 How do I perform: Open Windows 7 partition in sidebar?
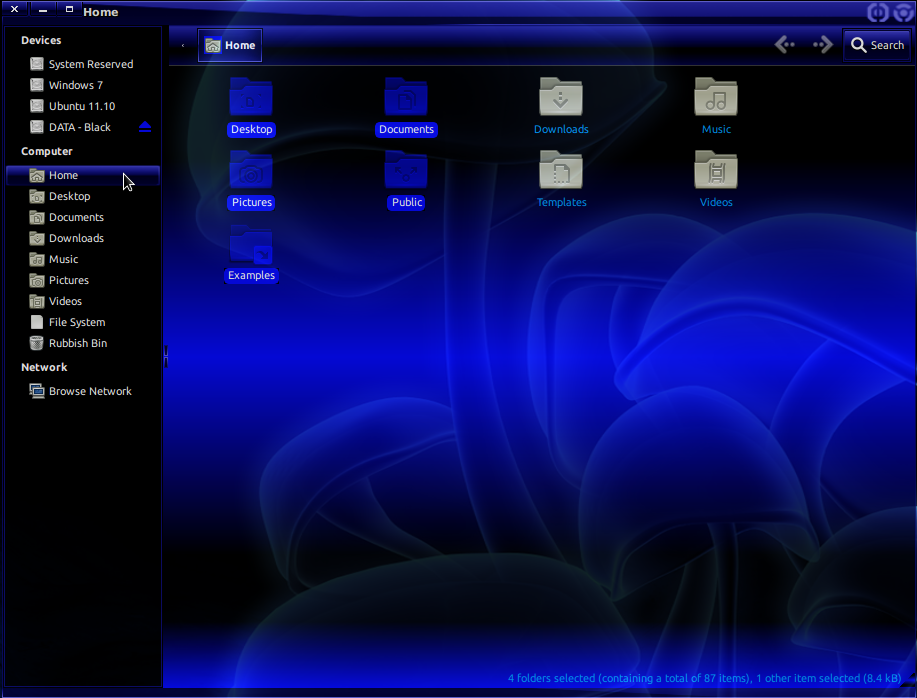pos(82,85)
